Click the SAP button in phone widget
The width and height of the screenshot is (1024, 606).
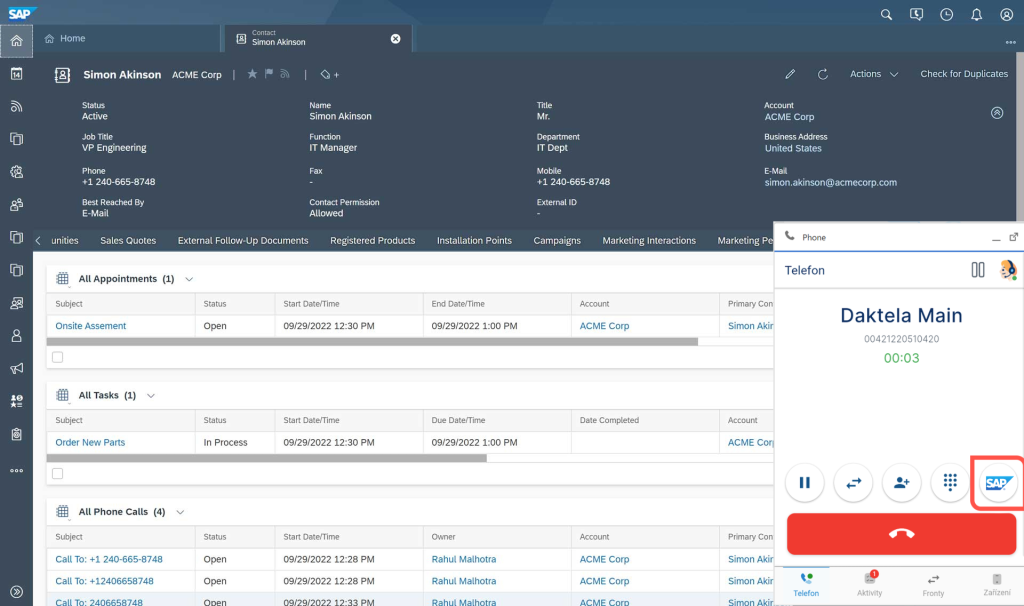(x=998, y=483)
